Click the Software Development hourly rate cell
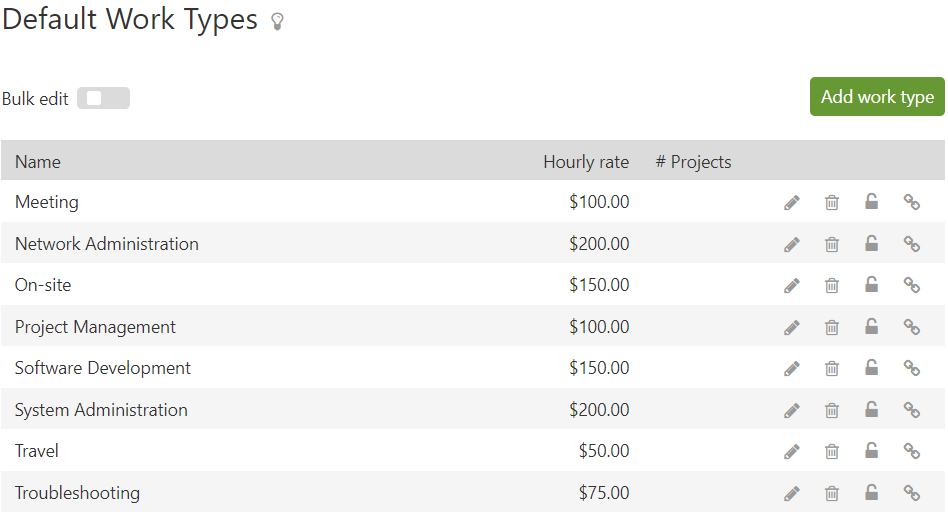948x517 pixels. pyautogui.click(x=599, y=368)
